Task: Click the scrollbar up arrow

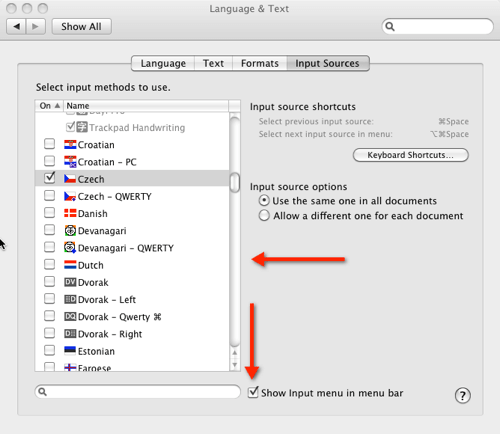Action: click(x=235, y=353)
